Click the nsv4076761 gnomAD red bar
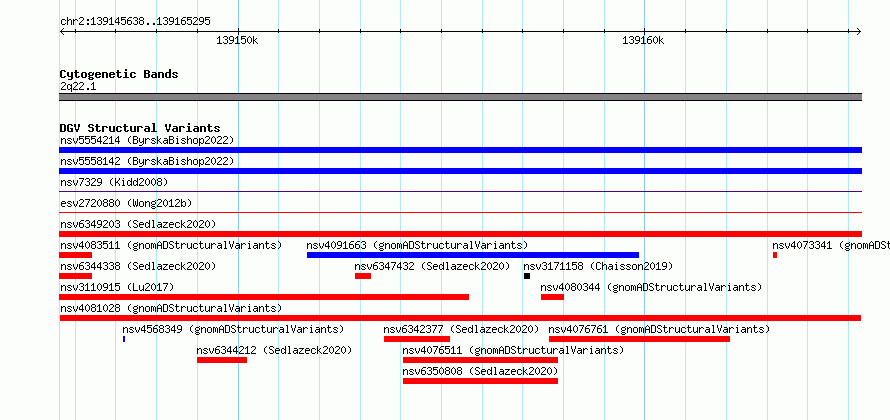The height and width of the screenshot is (420, 890). (x=639, y=339)
